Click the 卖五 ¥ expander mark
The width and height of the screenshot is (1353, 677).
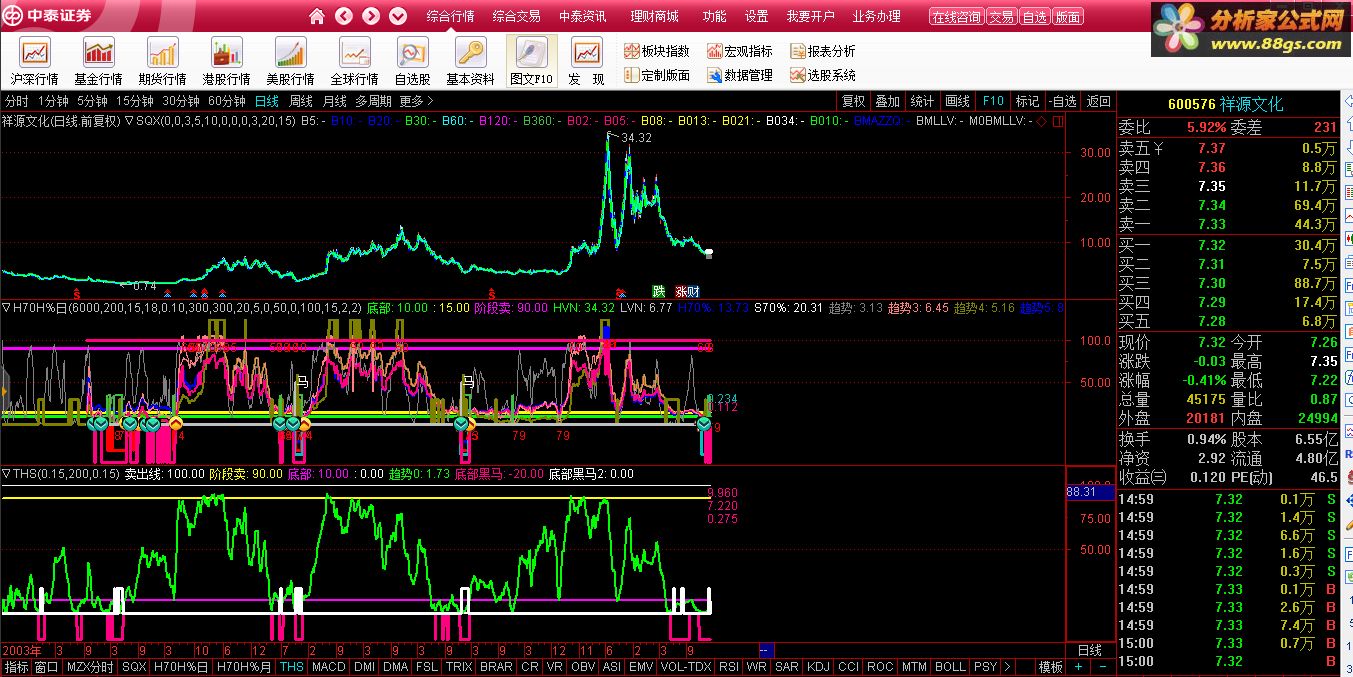click(x=1158, y=148)
